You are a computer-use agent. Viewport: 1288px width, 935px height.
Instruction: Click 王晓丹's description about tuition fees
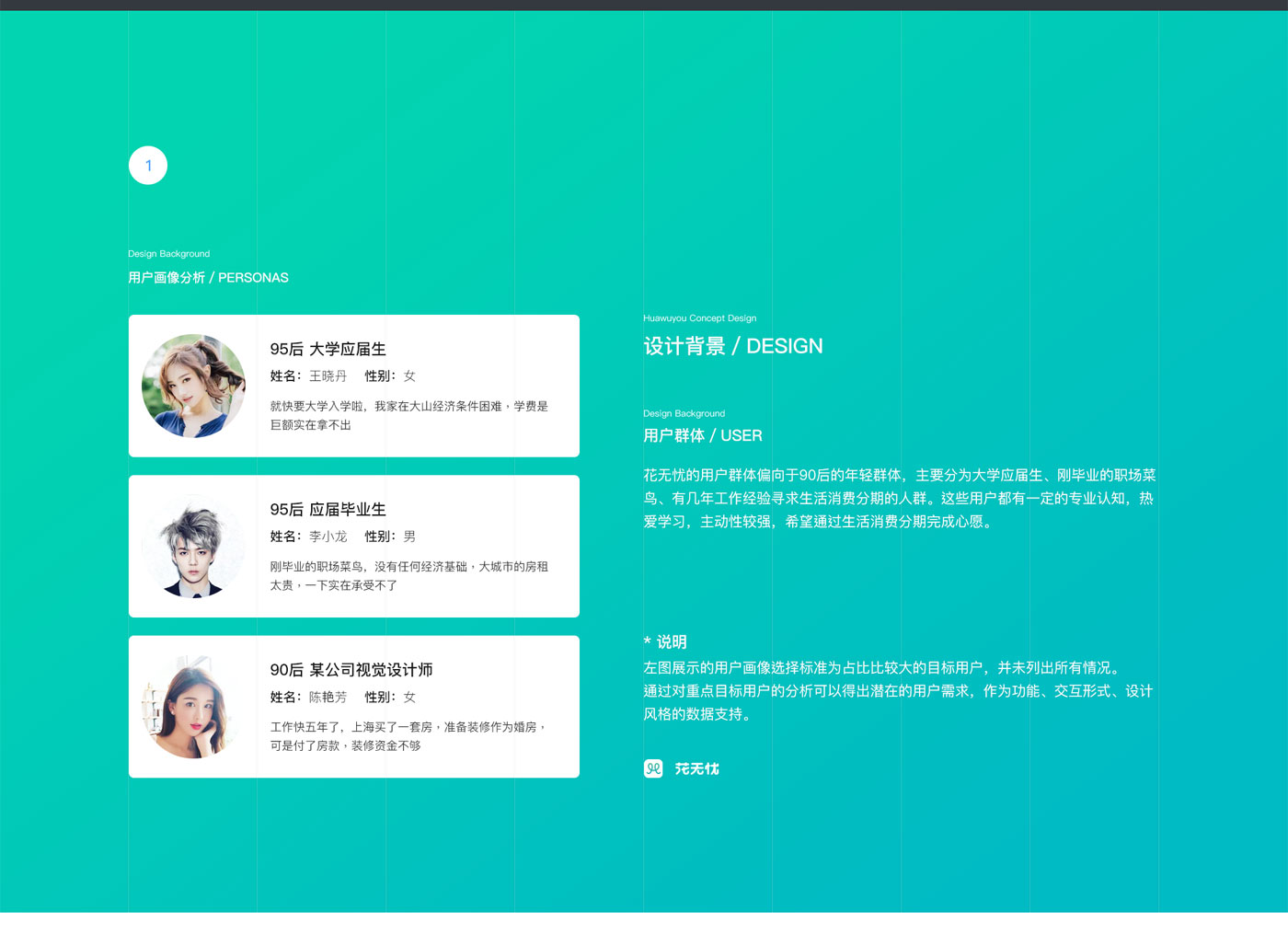click(408, 415)
